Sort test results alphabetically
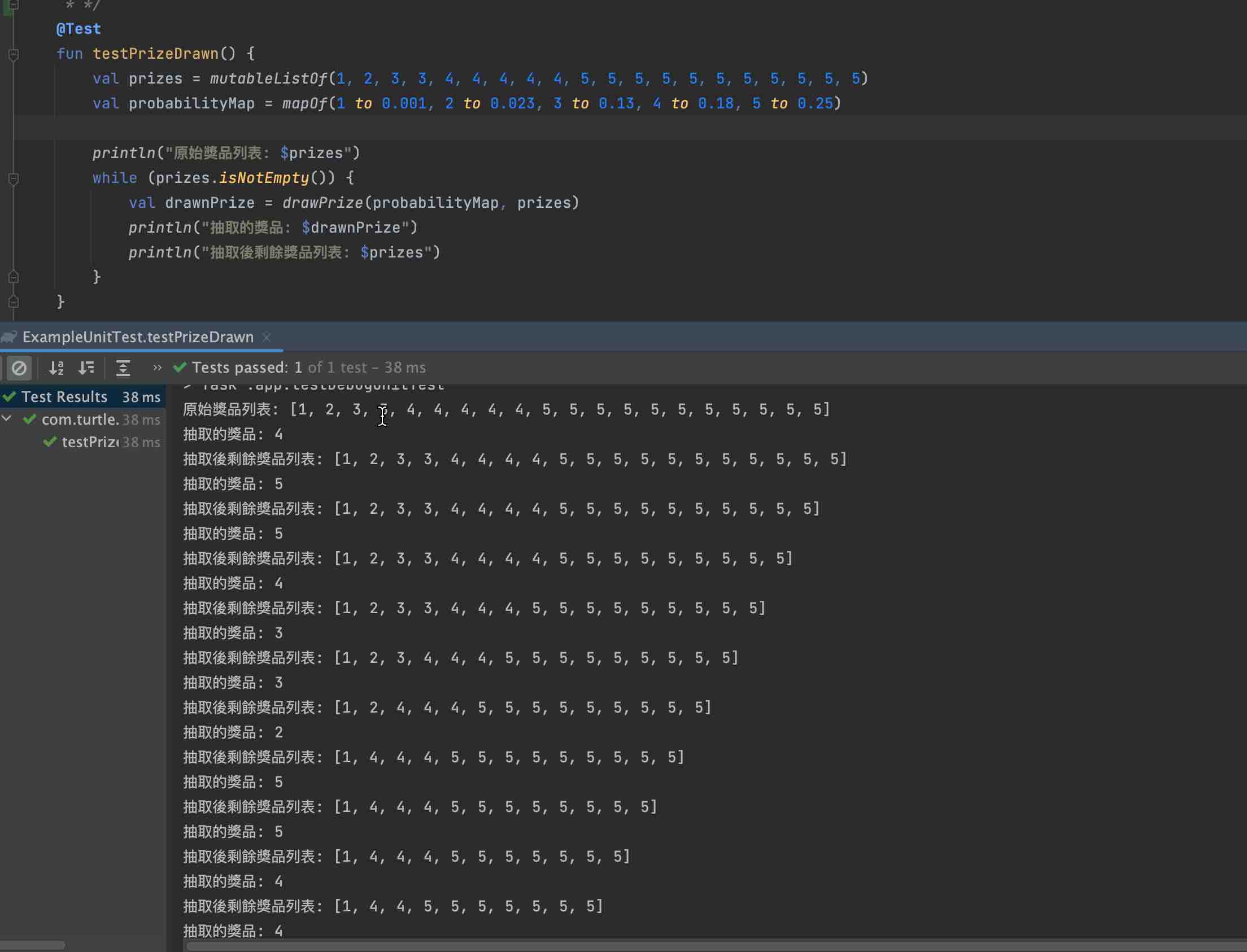Screen dimensions: 1247x952 click(55, 368)
